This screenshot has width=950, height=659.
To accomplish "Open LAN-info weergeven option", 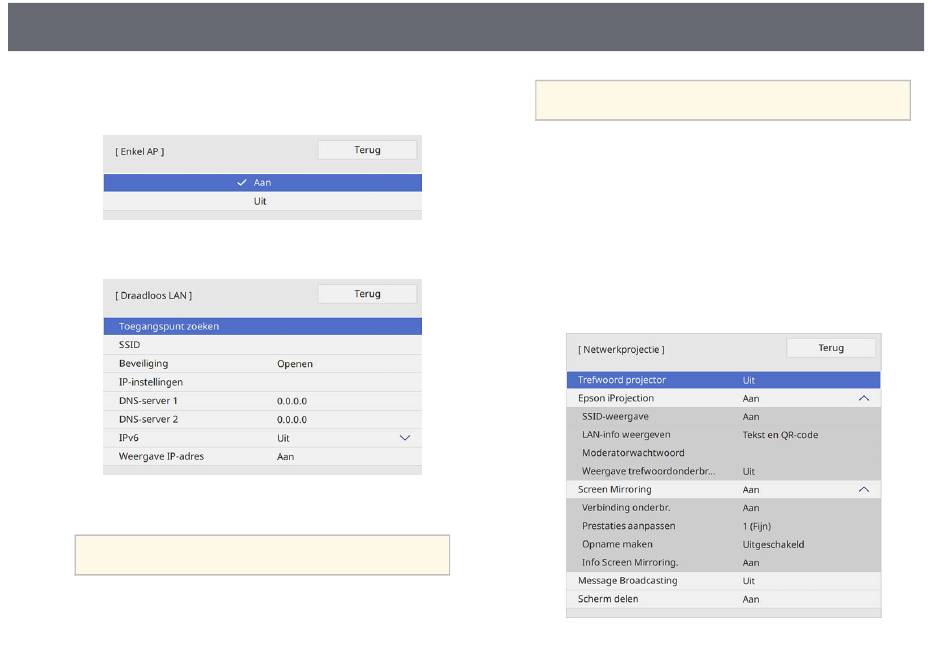I will point(723,435).
